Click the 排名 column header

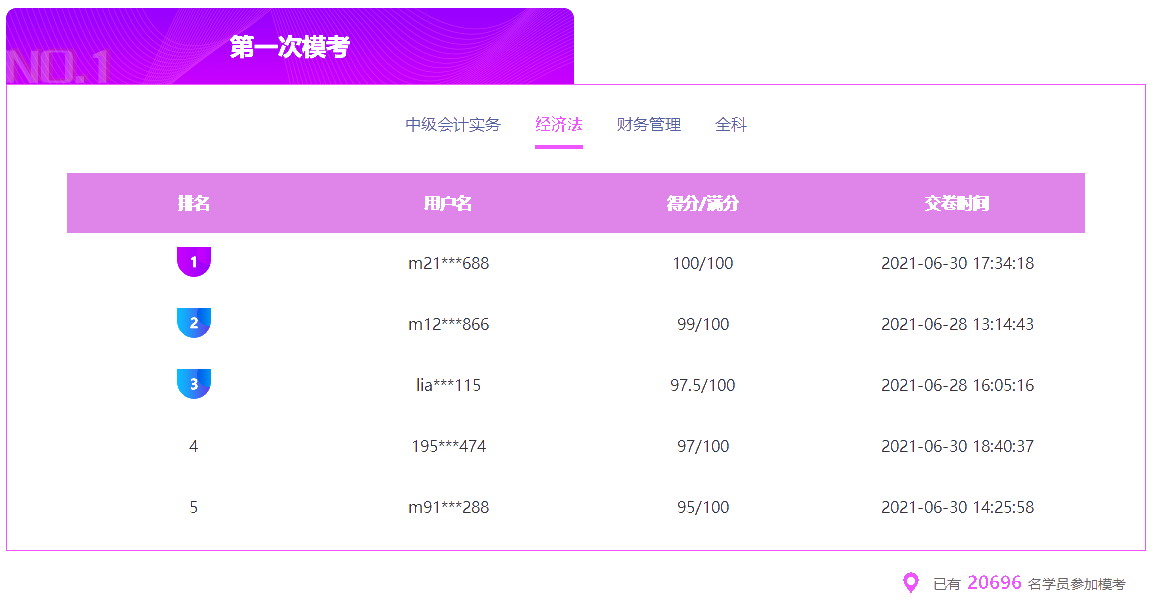tap(194, 202)
